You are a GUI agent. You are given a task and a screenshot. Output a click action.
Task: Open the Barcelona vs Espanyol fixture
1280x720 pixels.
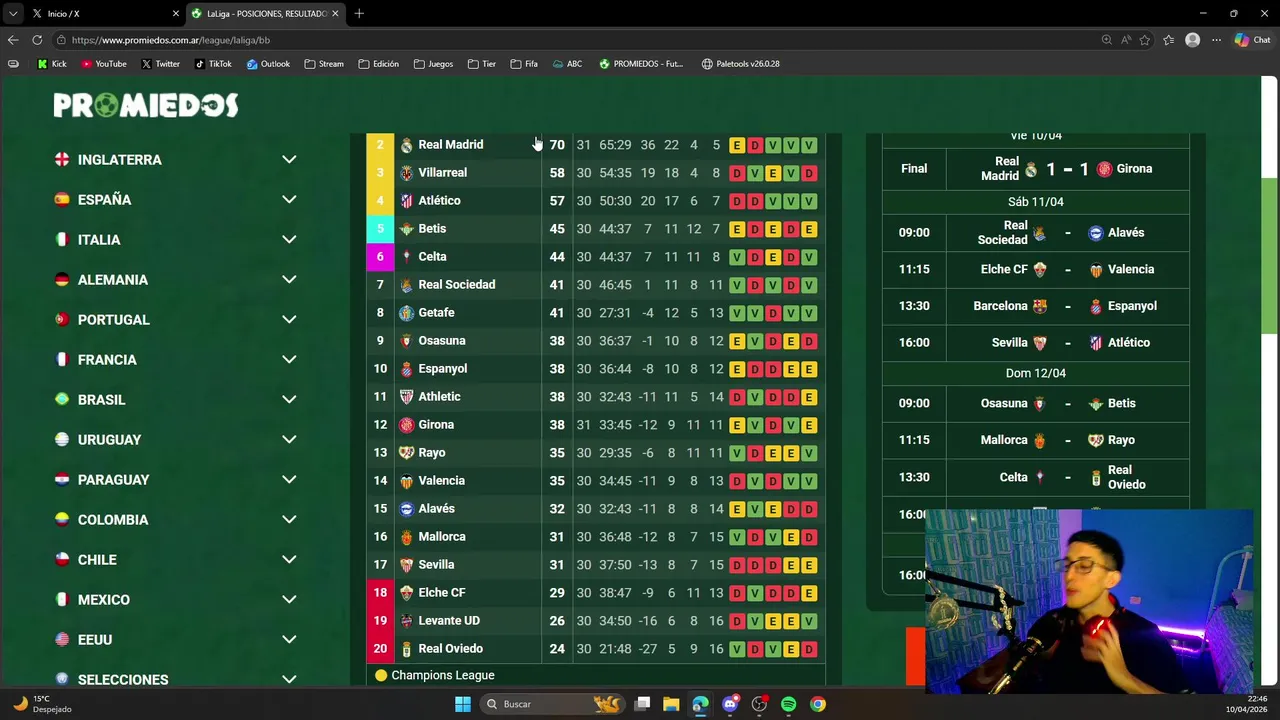[x=1035, y=306]
